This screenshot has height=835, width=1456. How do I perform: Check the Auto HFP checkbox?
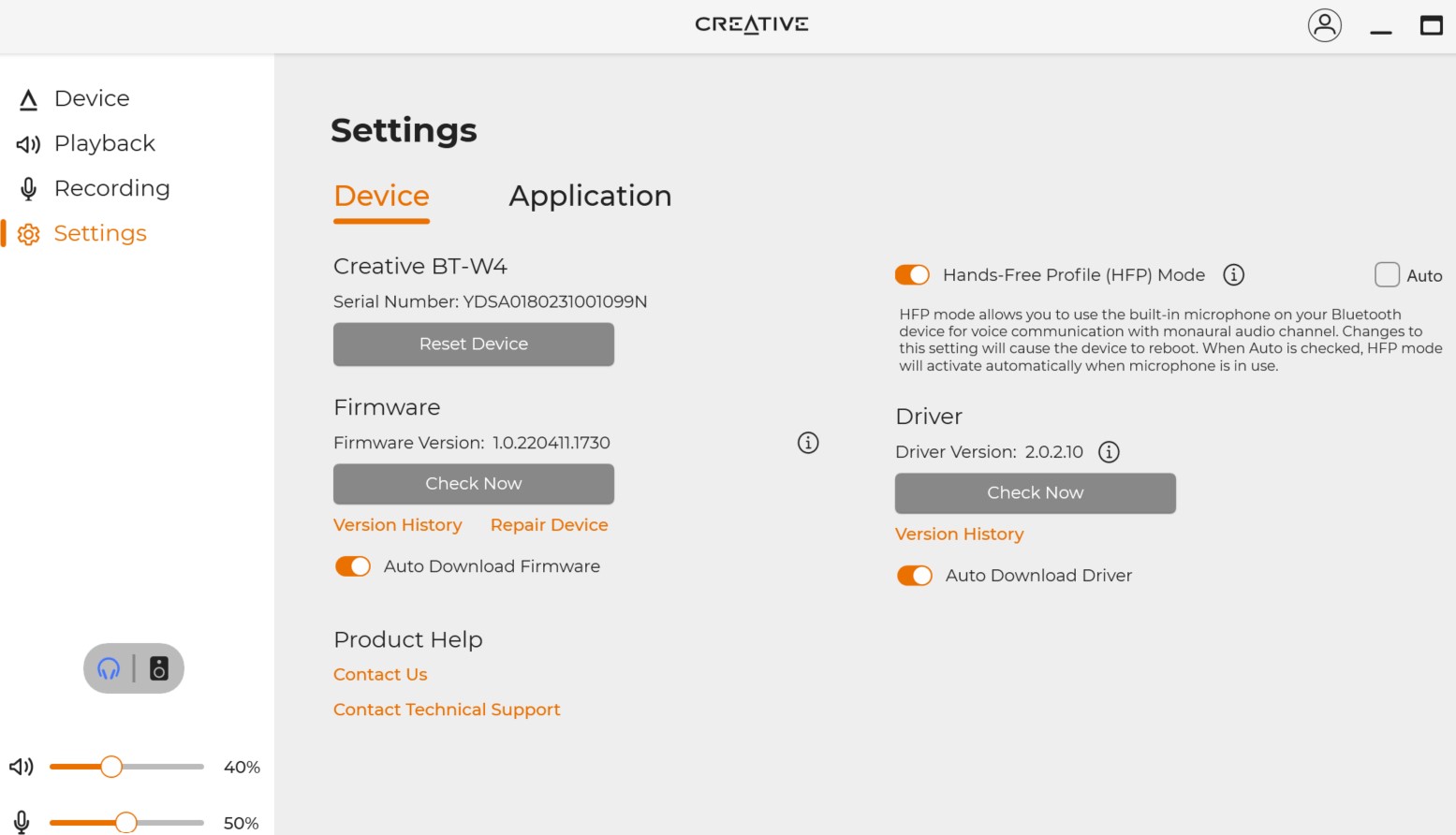point(1386,274)
